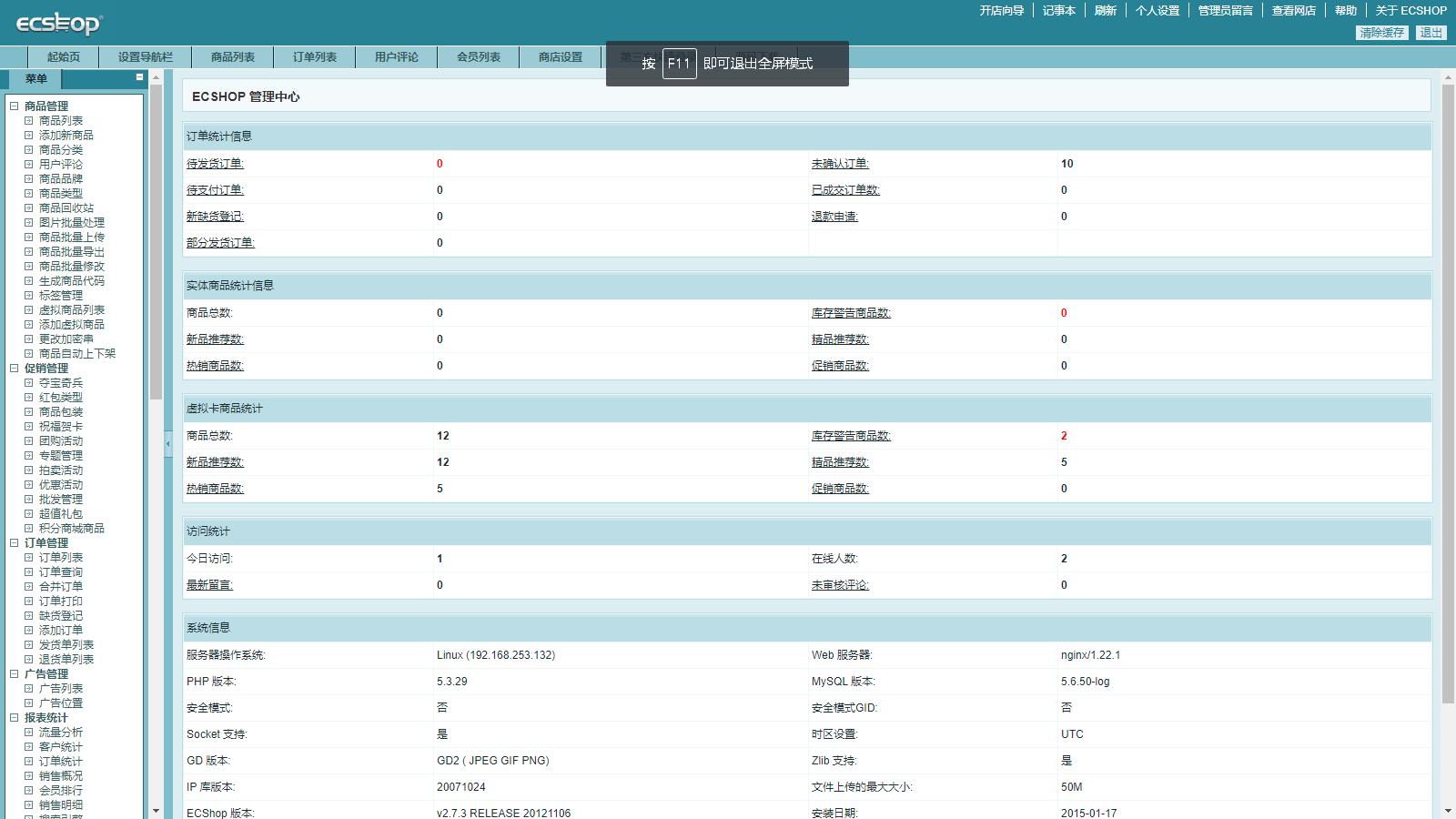1456x819 pixels.
Task: Open the 待发货订单 link
Action: tap(215, 164)
